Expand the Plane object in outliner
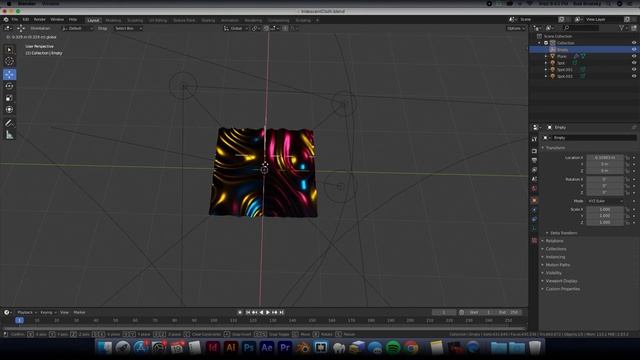640x360 pixels. (546, 56)
